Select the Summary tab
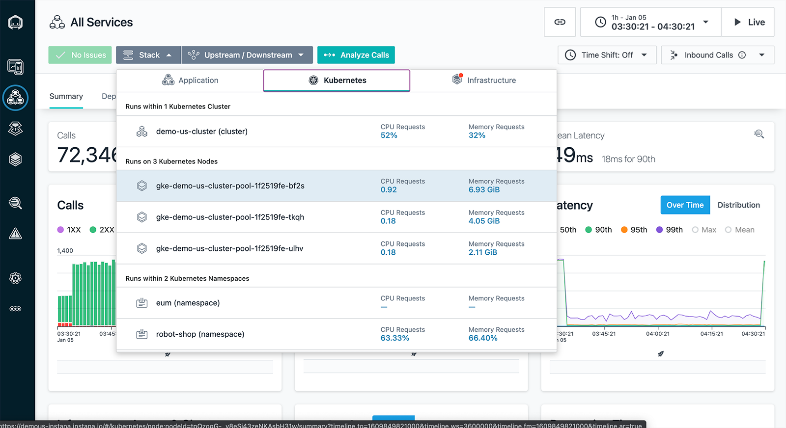The width and height of the screenshot is (786, 428). coord(66,96)
